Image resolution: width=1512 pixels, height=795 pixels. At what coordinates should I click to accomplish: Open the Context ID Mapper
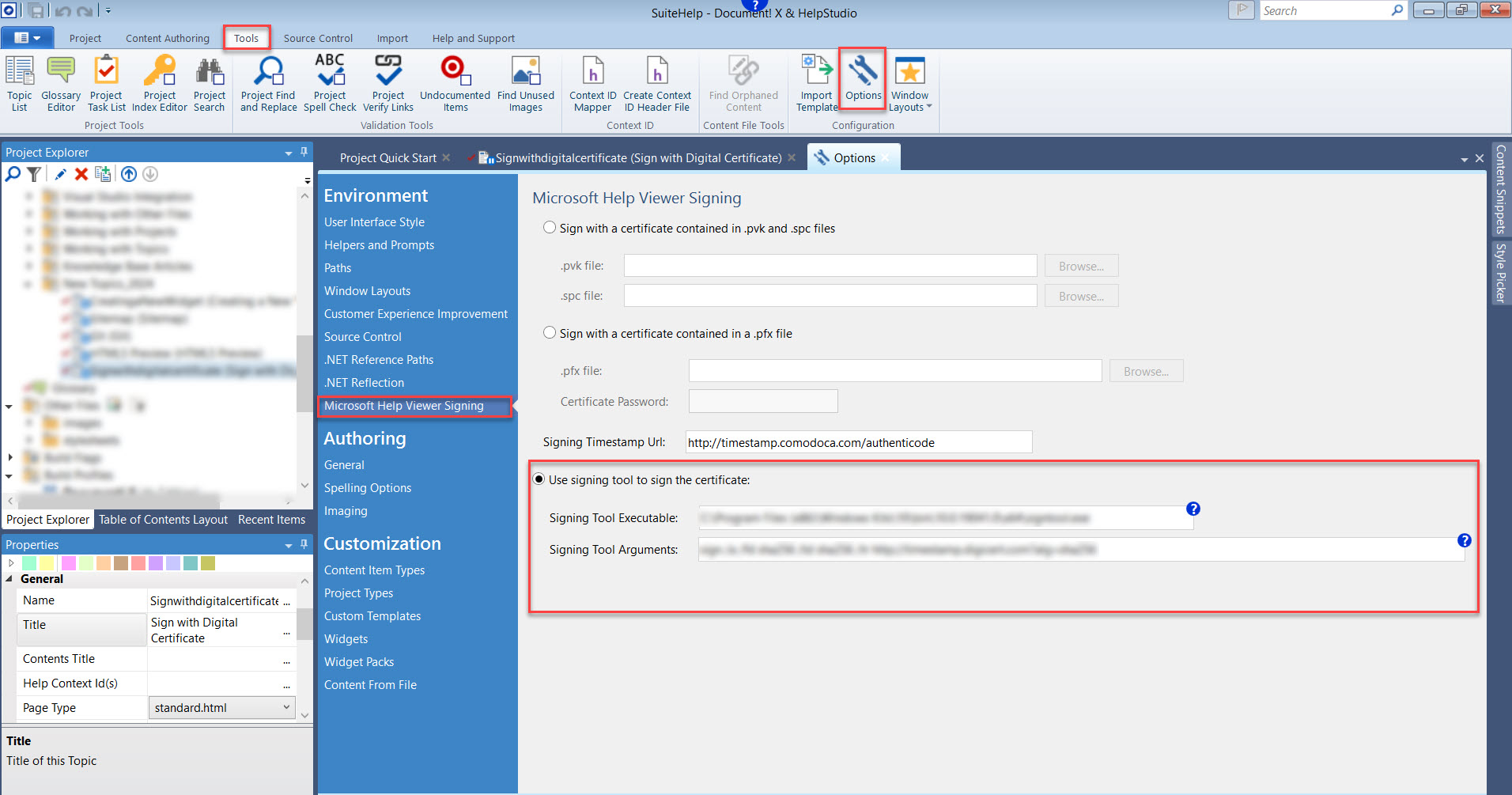[x=592, y=81]
